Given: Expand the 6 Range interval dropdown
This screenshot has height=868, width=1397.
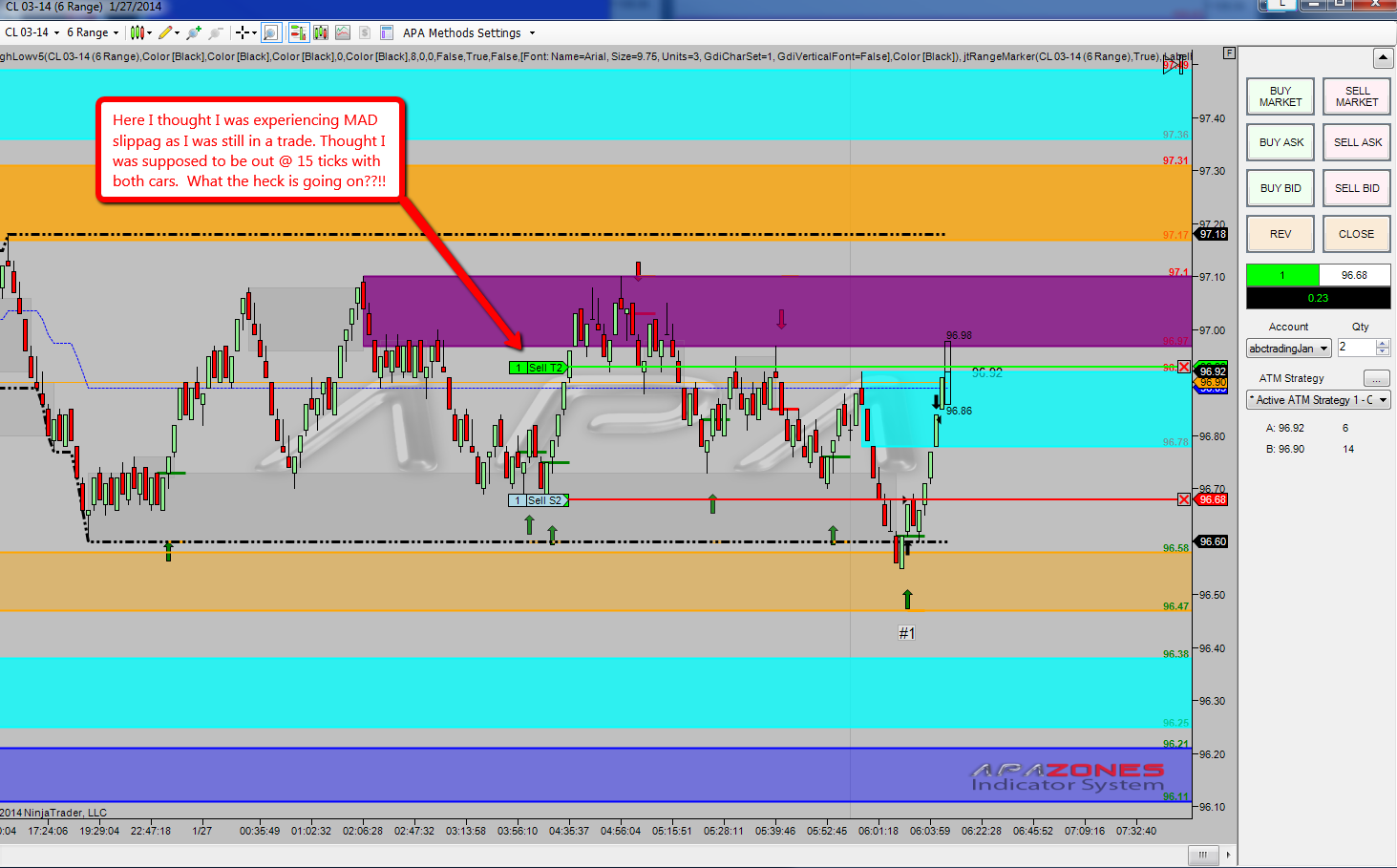Looking at the screenshot, I should [93, 32].
